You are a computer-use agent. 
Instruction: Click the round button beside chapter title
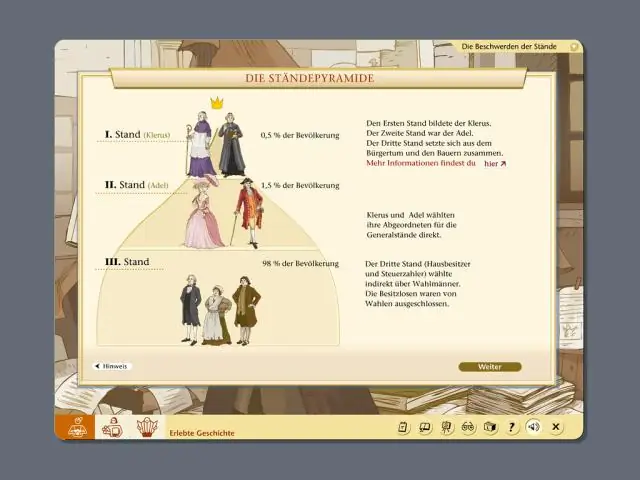click(574, 47)
